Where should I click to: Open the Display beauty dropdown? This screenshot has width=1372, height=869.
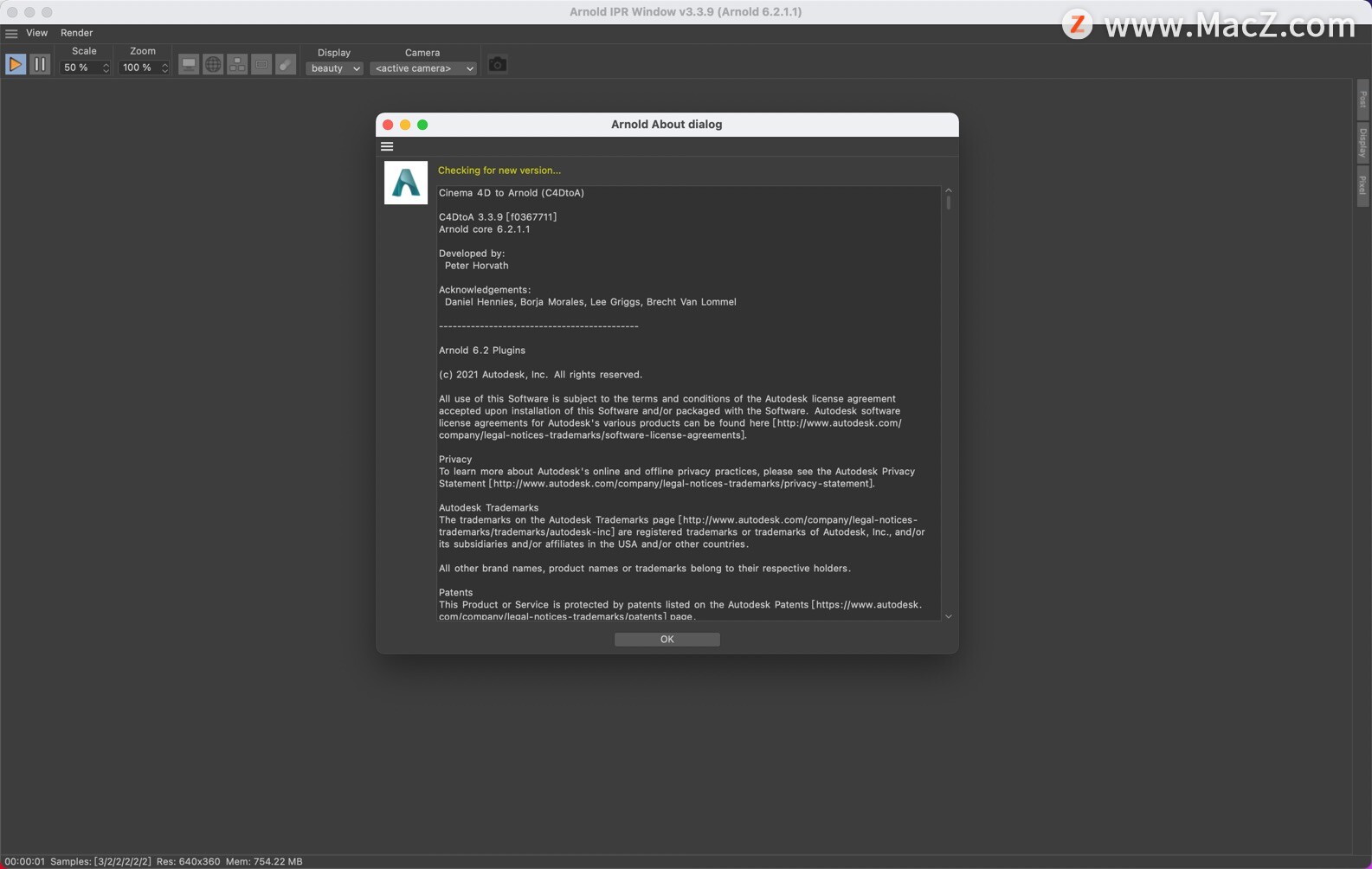point(334,68)
